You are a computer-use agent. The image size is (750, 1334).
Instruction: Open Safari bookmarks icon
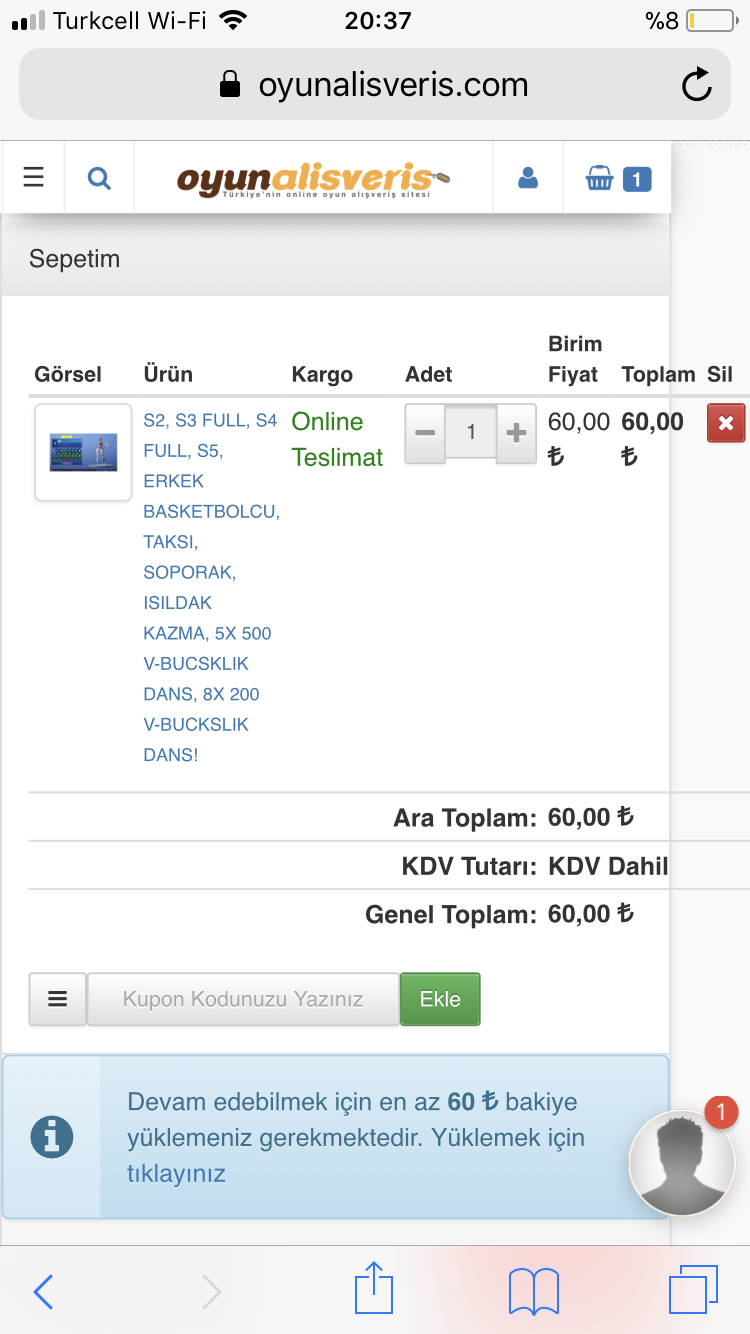tap(533, 1291)
